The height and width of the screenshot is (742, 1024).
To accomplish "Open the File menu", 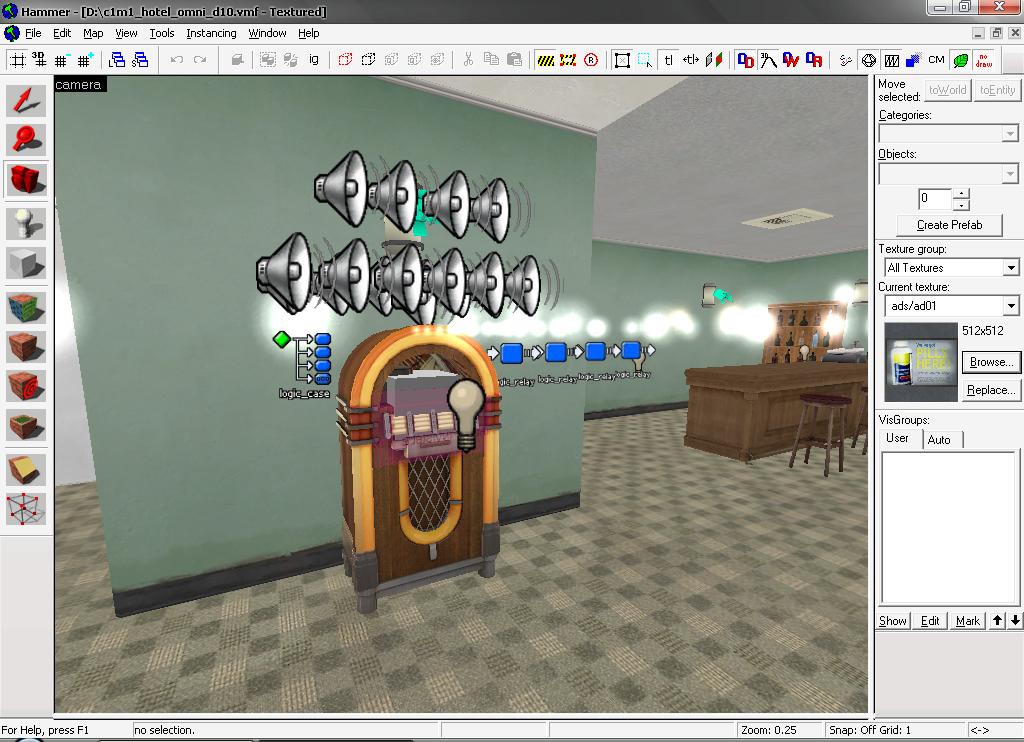I will click(x=33, y=33).
